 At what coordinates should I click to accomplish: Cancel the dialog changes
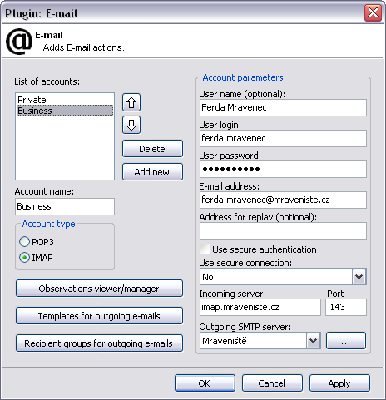coord(272,383)
